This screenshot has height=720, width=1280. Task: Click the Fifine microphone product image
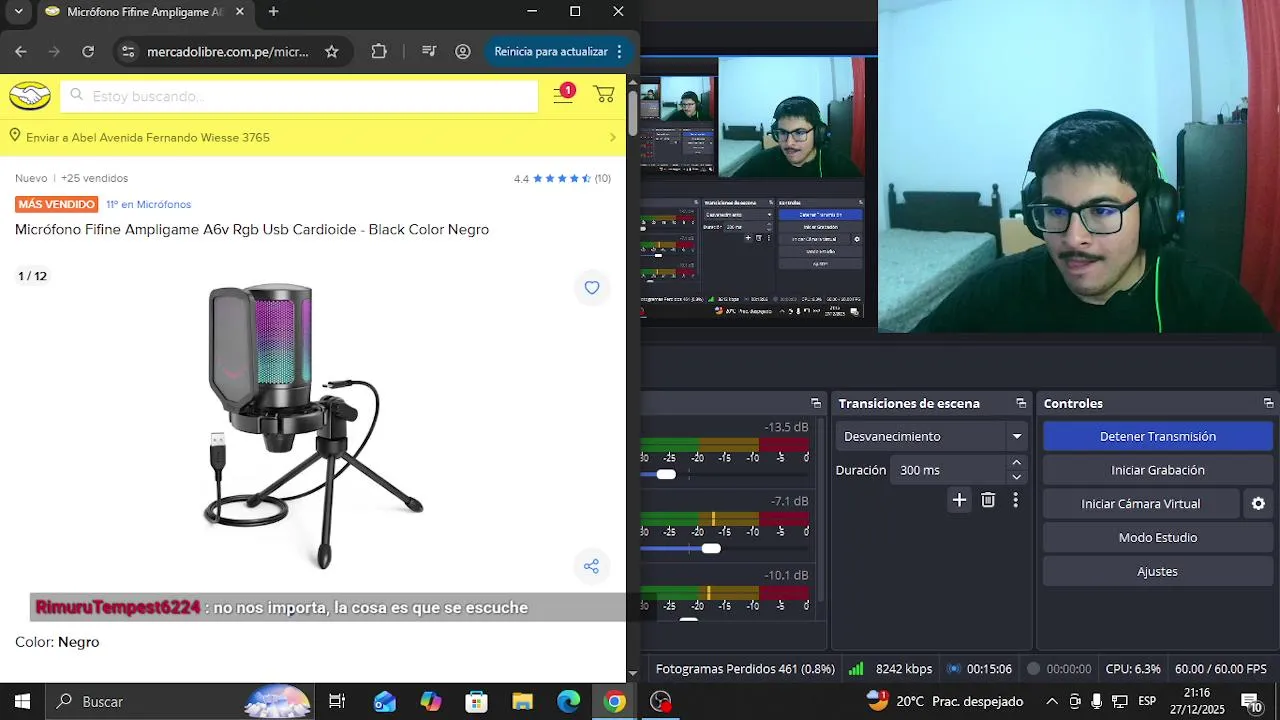click(313, 425)
